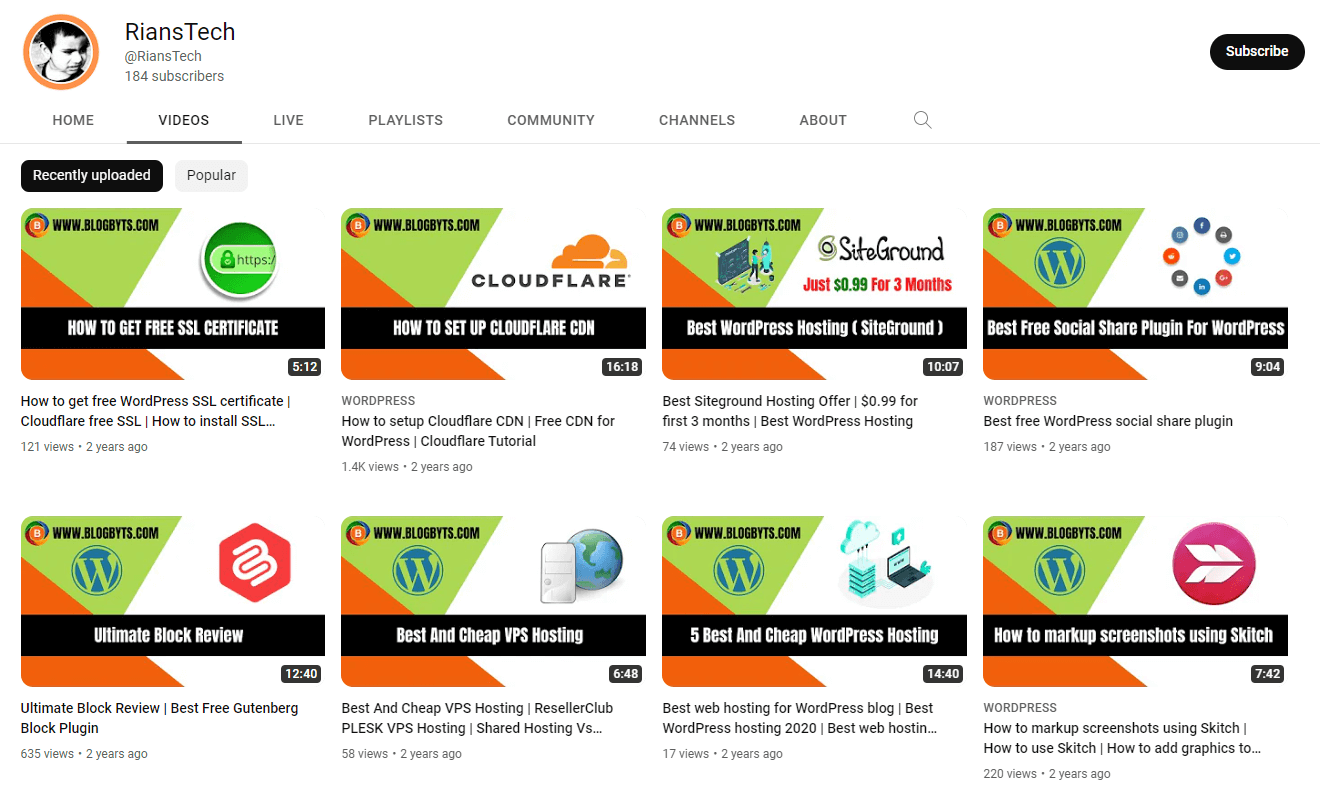Click the 'Best And Cheap VPS Hosting' title
The width and height of the screenshot is (1320, 795).
pyautogui.click(x=477, y=718)
